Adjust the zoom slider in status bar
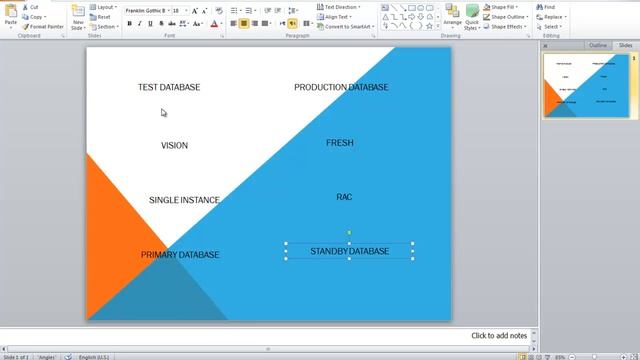The height and width of the screenshot is (360, 640). pos(594,357)
